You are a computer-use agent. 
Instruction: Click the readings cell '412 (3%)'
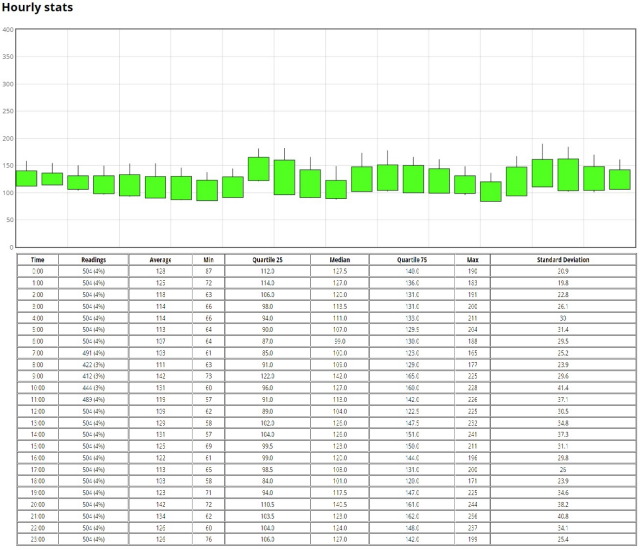[93, 376]
